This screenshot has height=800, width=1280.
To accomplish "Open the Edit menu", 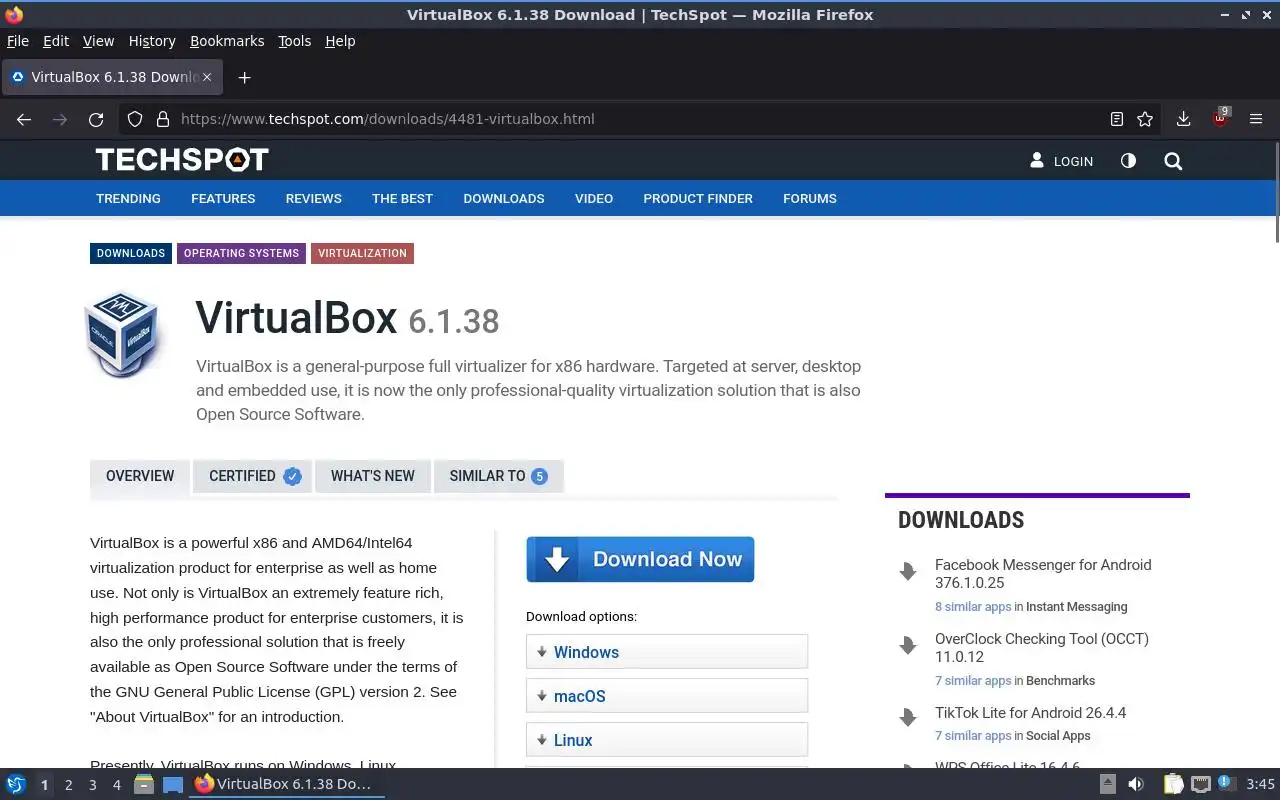I will pos(56,41).
